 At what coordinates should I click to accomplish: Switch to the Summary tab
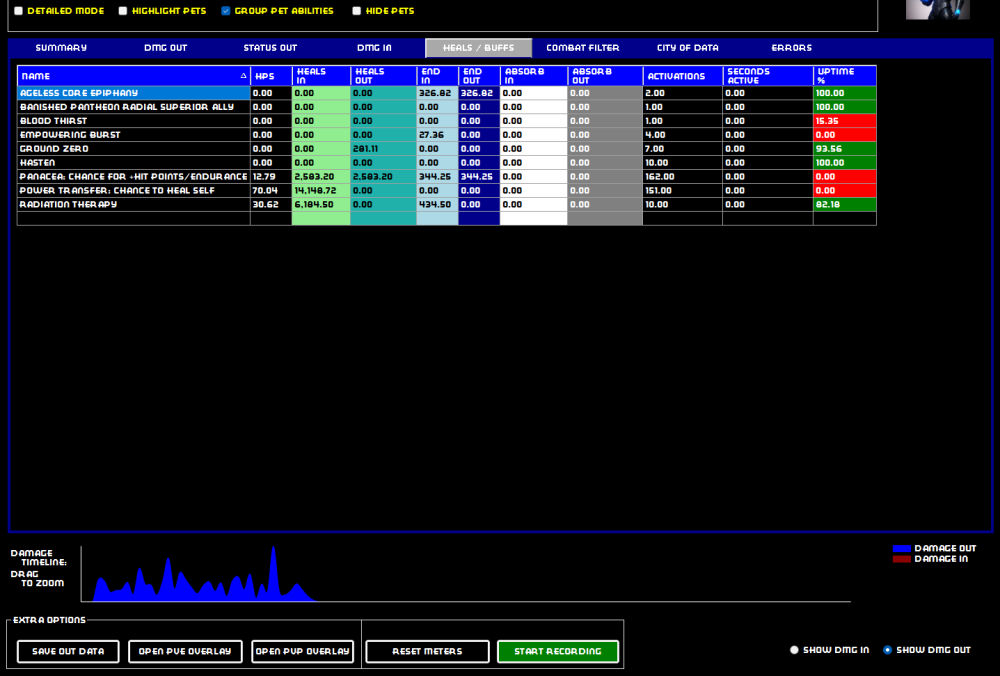coord(61,48)
